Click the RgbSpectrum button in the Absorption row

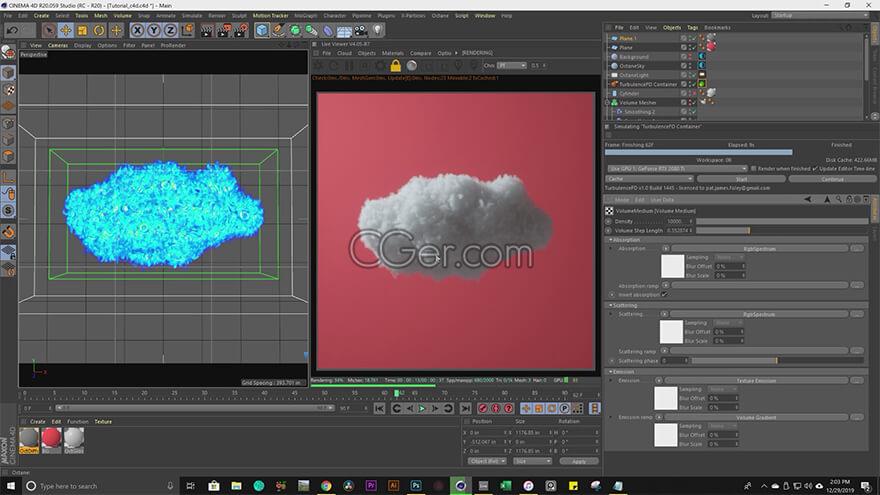pyautogui.click(x=759, y=249)
